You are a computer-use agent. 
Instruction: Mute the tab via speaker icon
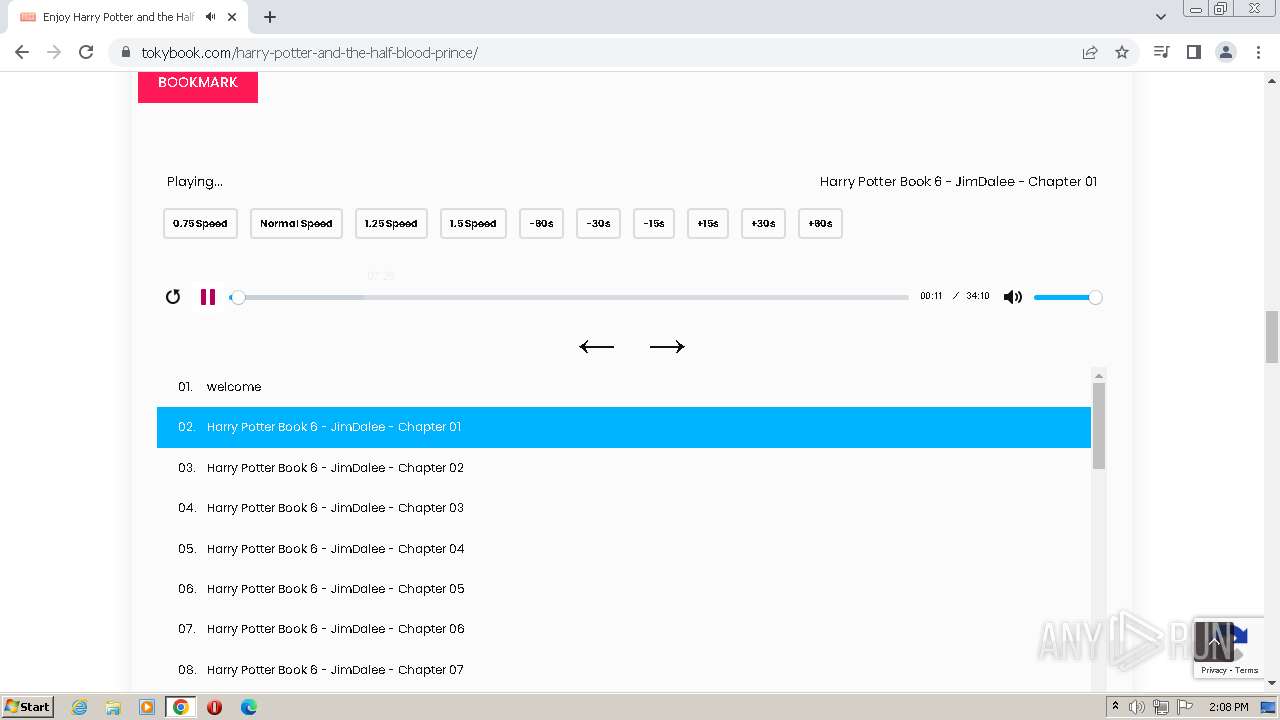(210, 17)
